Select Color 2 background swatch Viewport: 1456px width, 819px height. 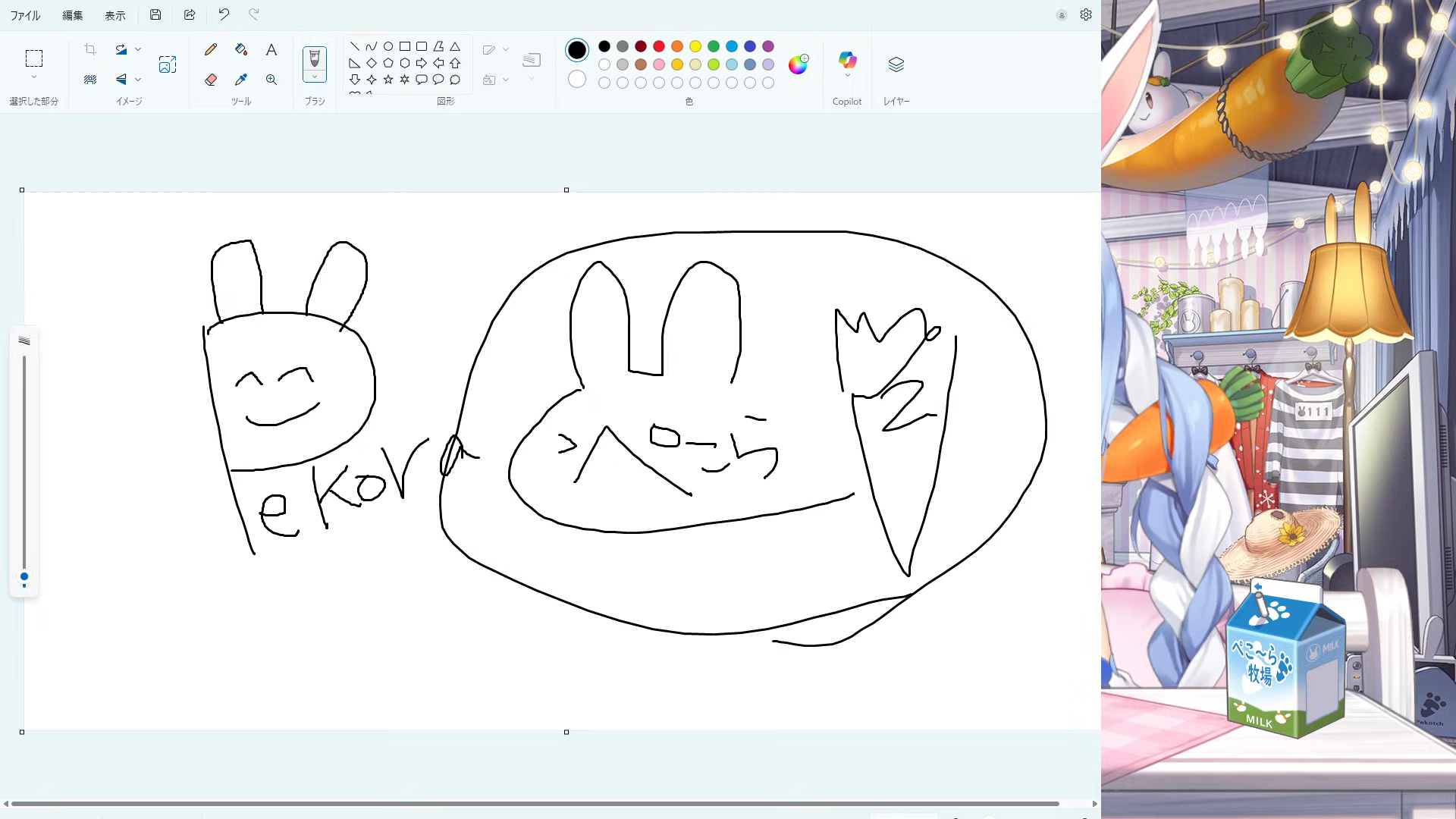pyautogui.click(x=577, y=79)
